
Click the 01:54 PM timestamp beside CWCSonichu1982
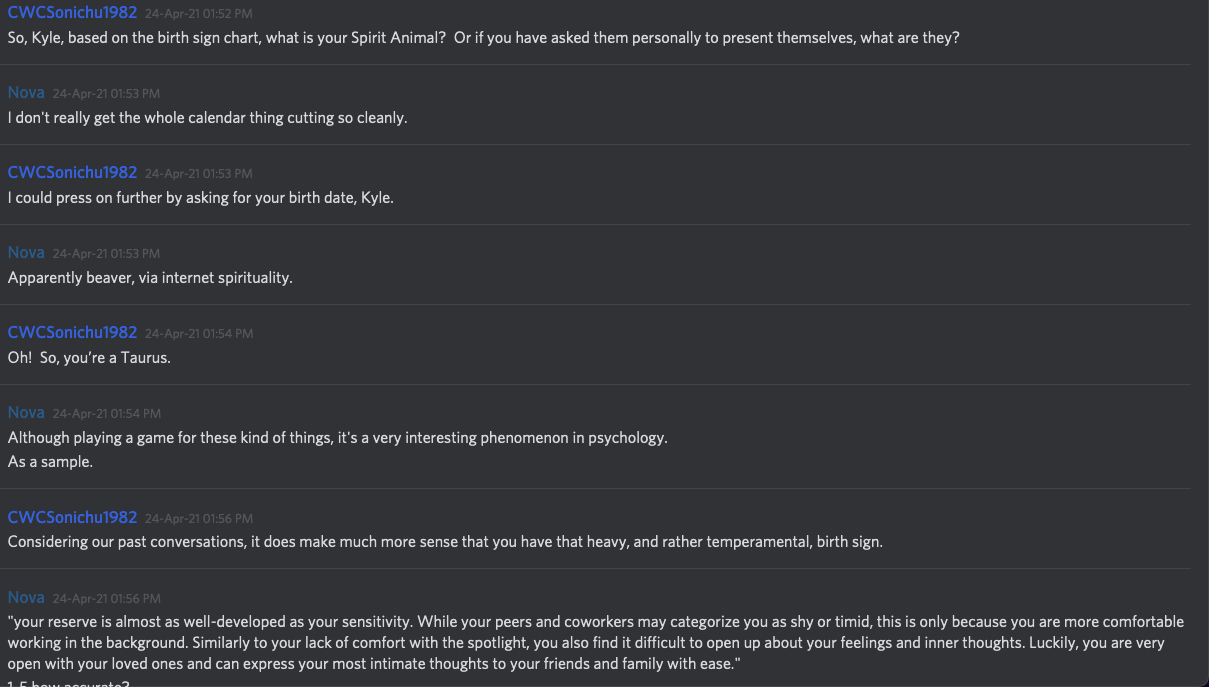tap(198, 334)
